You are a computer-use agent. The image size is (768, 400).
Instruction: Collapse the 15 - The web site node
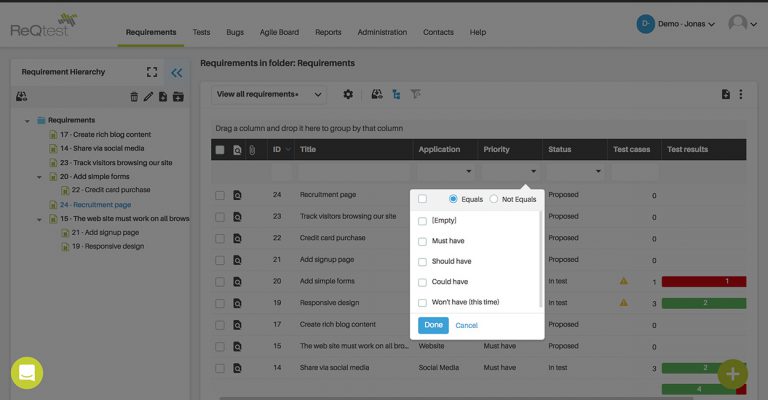39,220
